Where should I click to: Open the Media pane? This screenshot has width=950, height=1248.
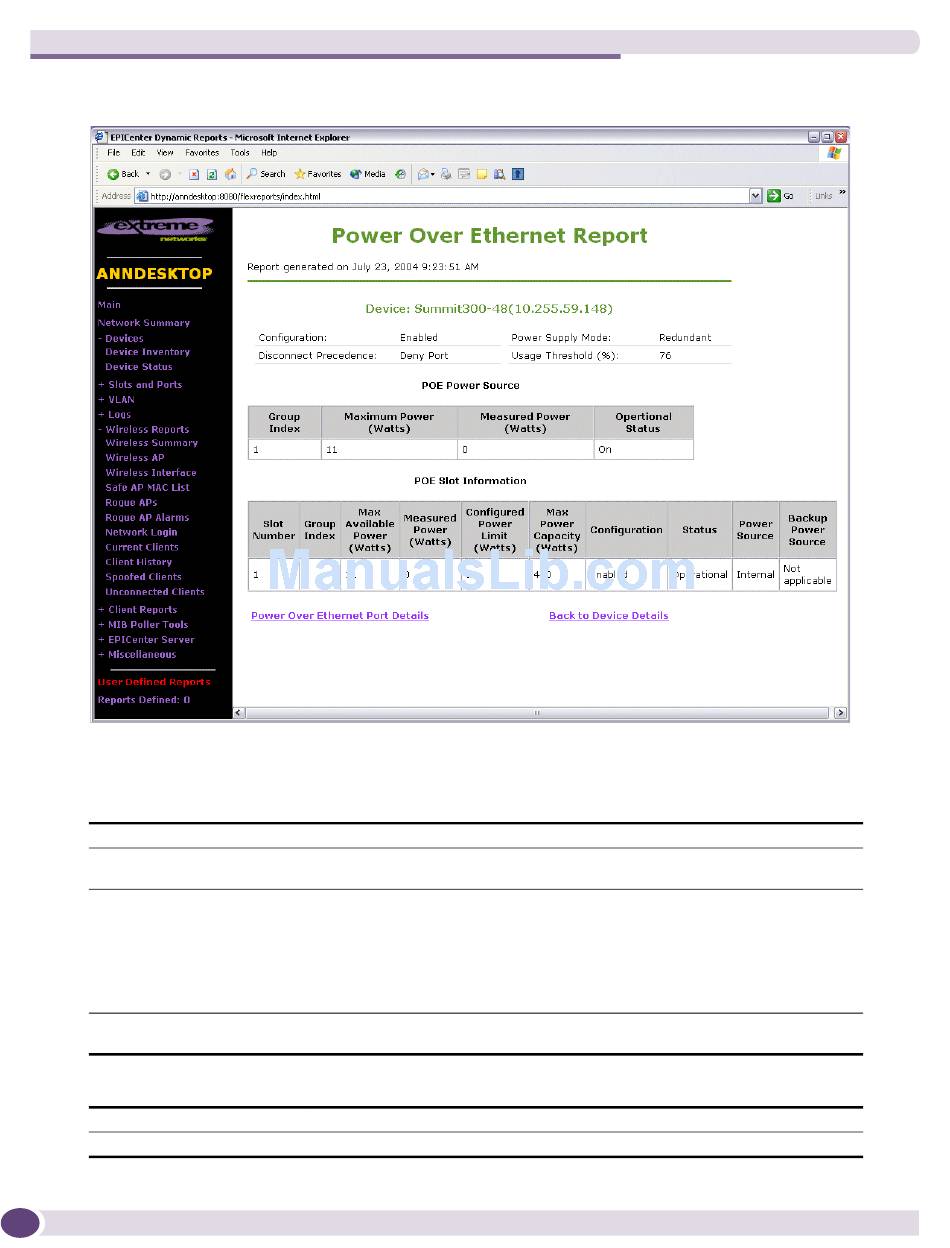pos(368,174)
